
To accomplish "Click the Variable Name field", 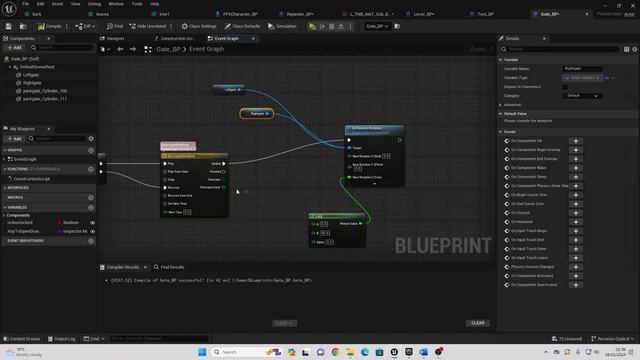I will click(582, 69).
